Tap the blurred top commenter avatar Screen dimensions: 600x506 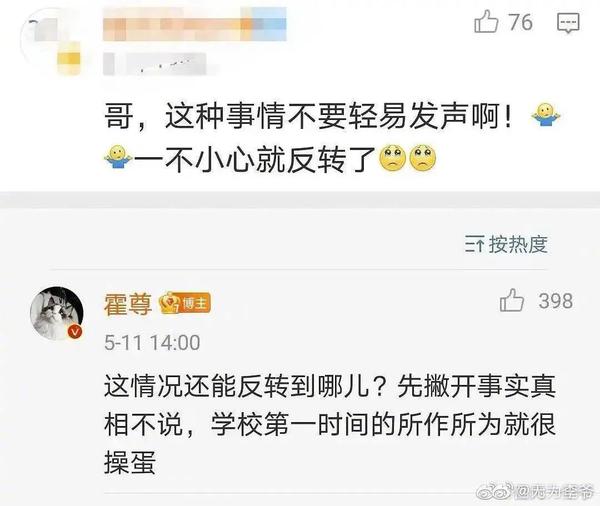(52, 42)
